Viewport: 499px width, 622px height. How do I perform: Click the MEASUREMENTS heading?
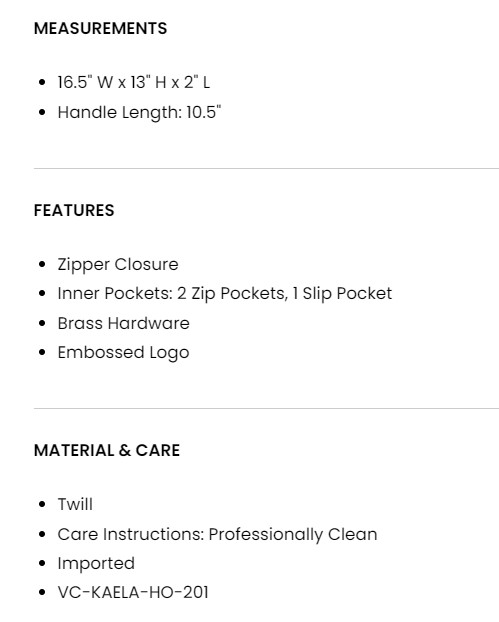tap(100, 29)
